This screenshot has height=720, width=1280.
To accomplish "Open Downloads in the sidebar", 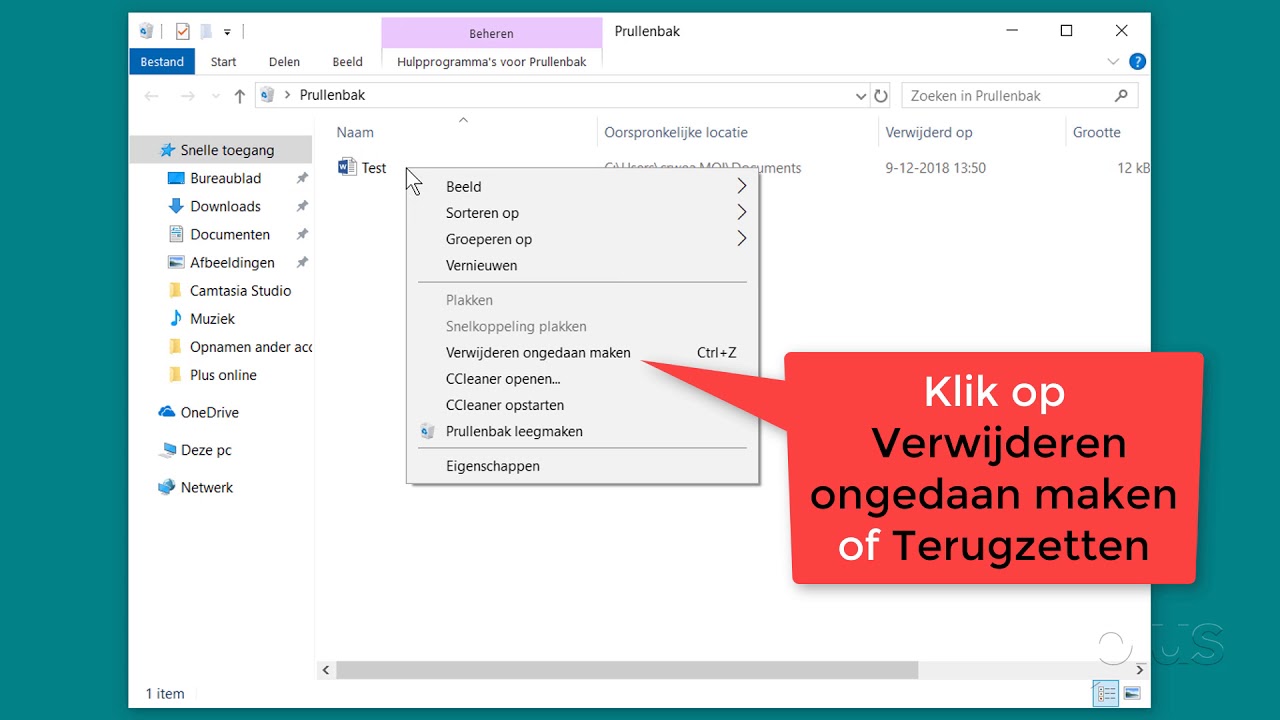I will pos(215,206).
